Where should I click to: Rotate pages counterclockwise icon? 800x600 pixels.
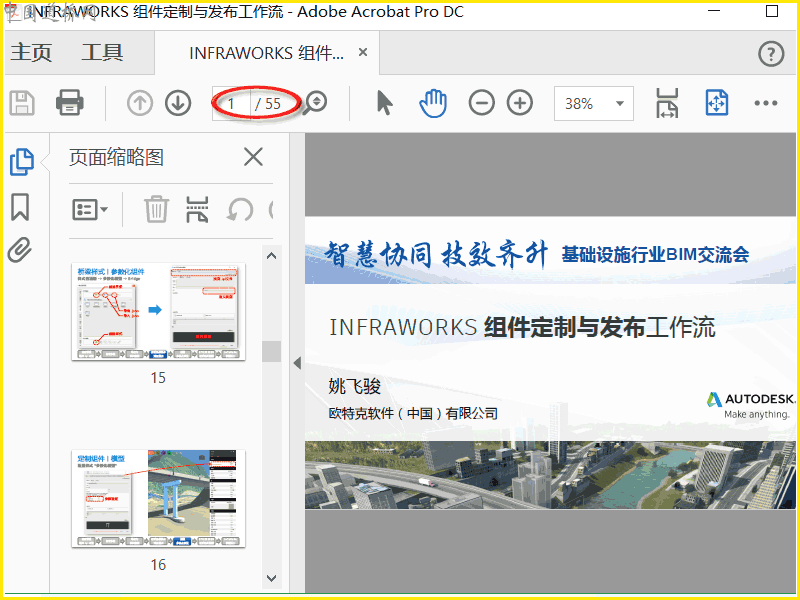point(240,210)
